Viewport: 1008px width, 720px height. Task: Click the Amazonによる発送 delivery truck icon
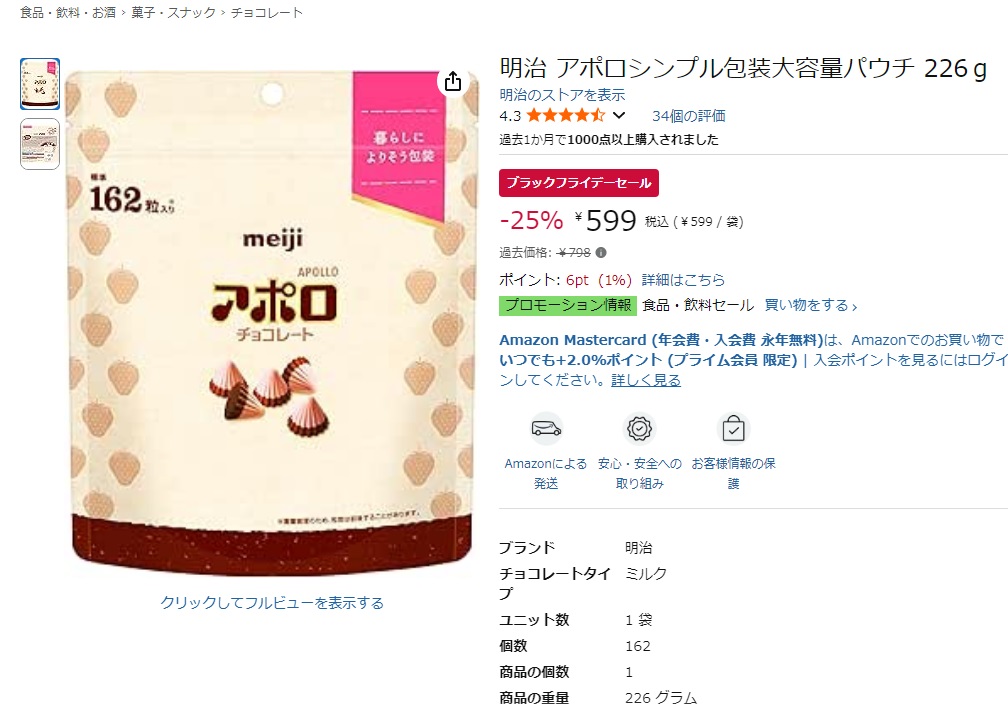point(546,428)
